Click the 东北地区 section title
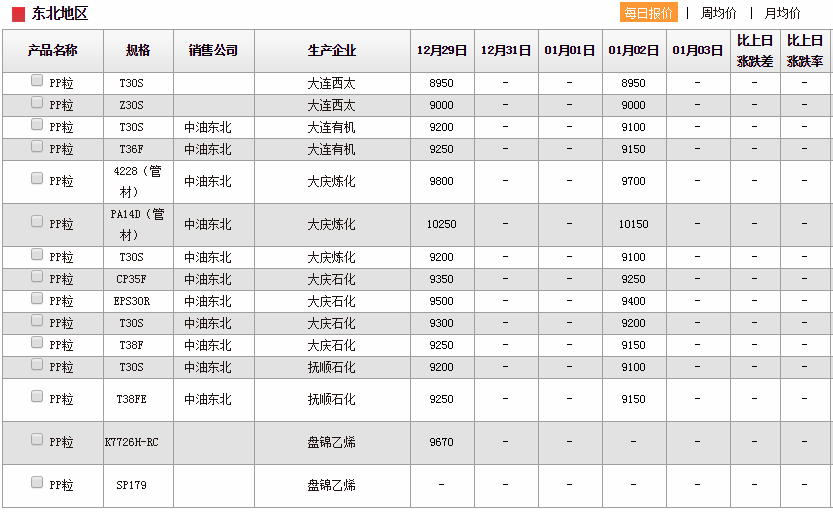This screenshot has width=833, height=512. point(60,13)
